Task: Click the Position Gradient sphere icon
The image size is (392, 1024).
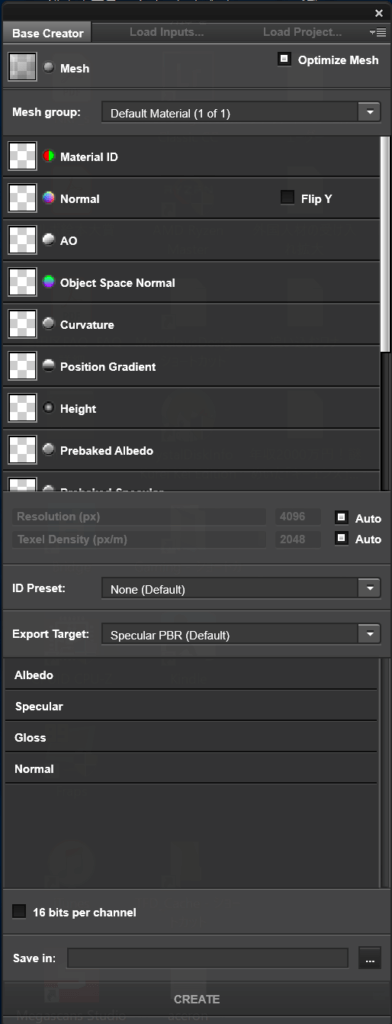Action: point(48,366)
